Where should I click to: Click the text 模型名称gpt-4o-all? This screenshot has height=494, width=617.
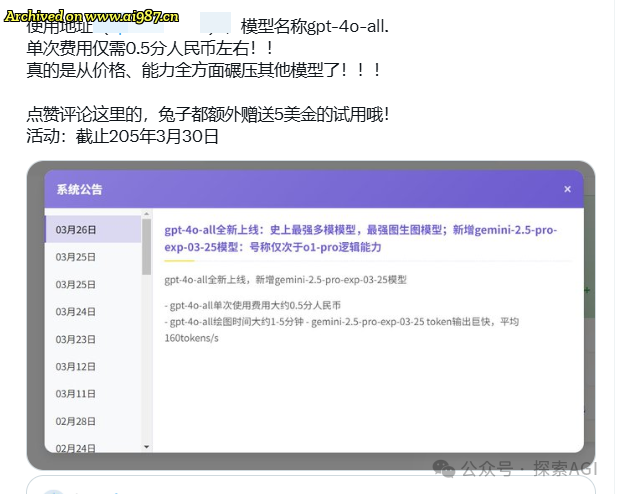tap(315, 26)
